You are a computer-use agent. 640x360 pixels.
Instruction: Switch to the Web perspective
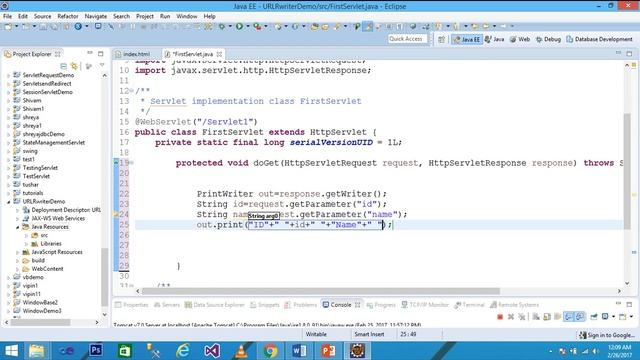click(520, 39)
